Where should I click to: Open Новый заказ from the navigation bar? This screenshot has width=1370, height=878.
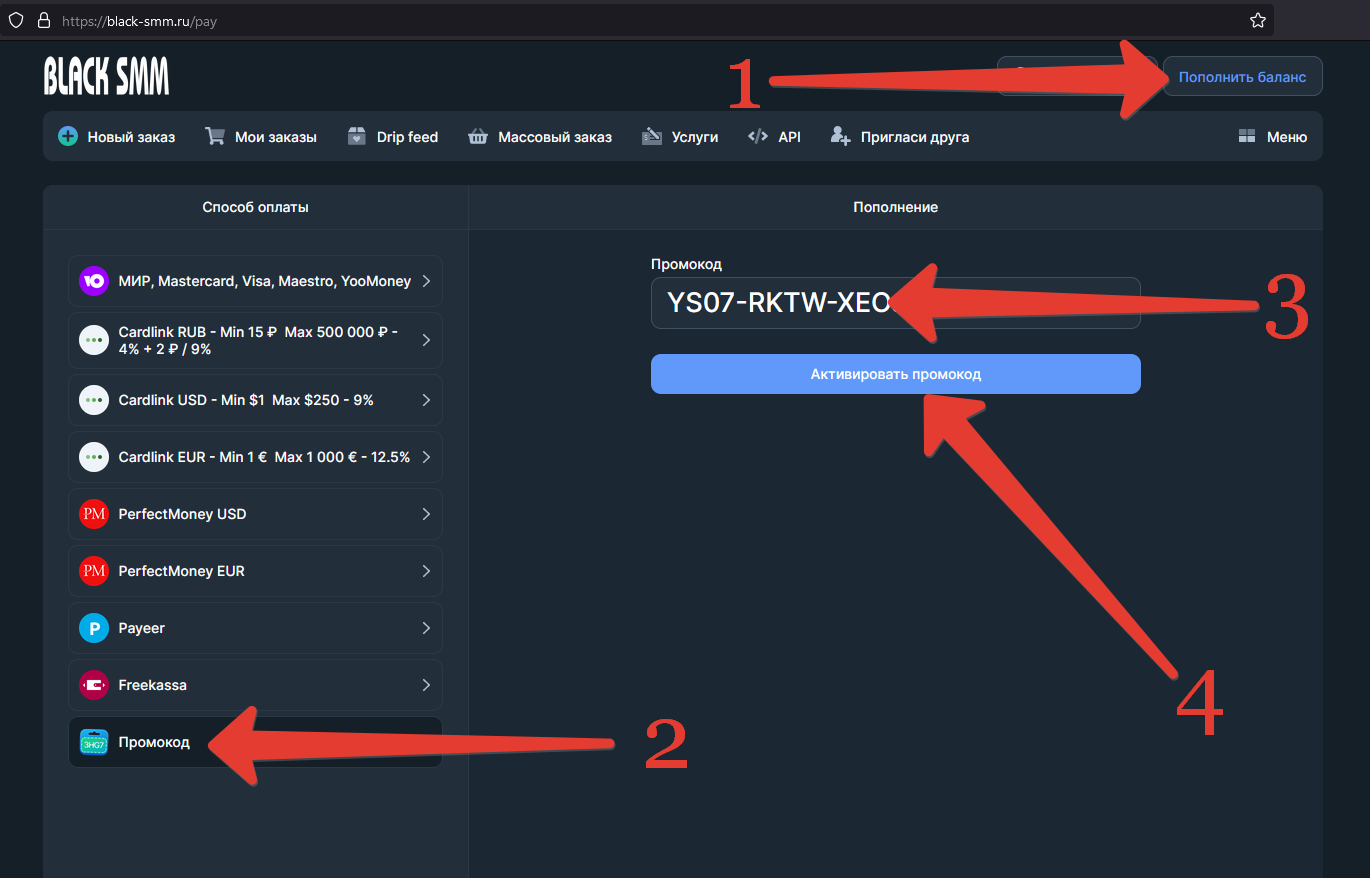coord(117,137)
